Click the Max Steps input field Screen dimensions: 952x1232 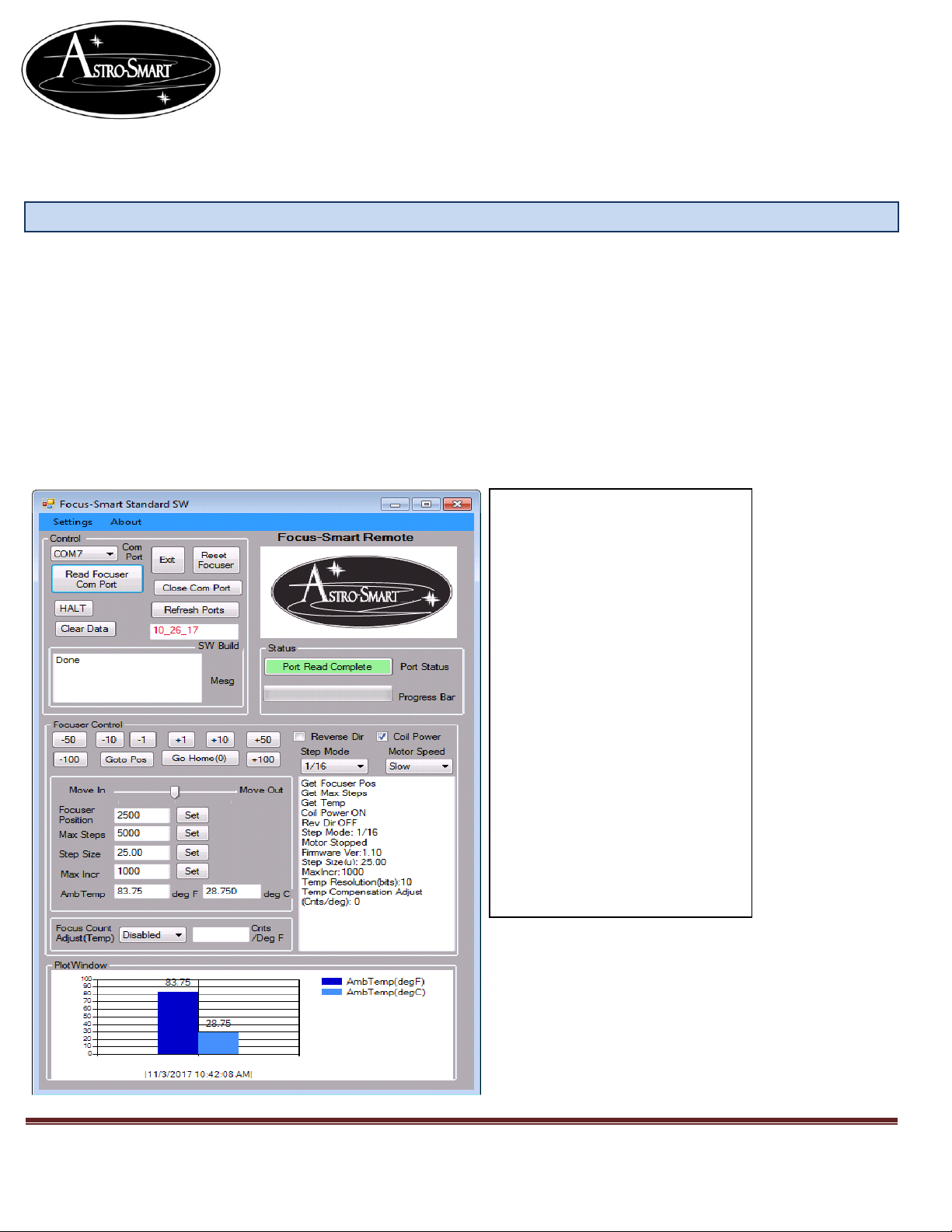141,833
